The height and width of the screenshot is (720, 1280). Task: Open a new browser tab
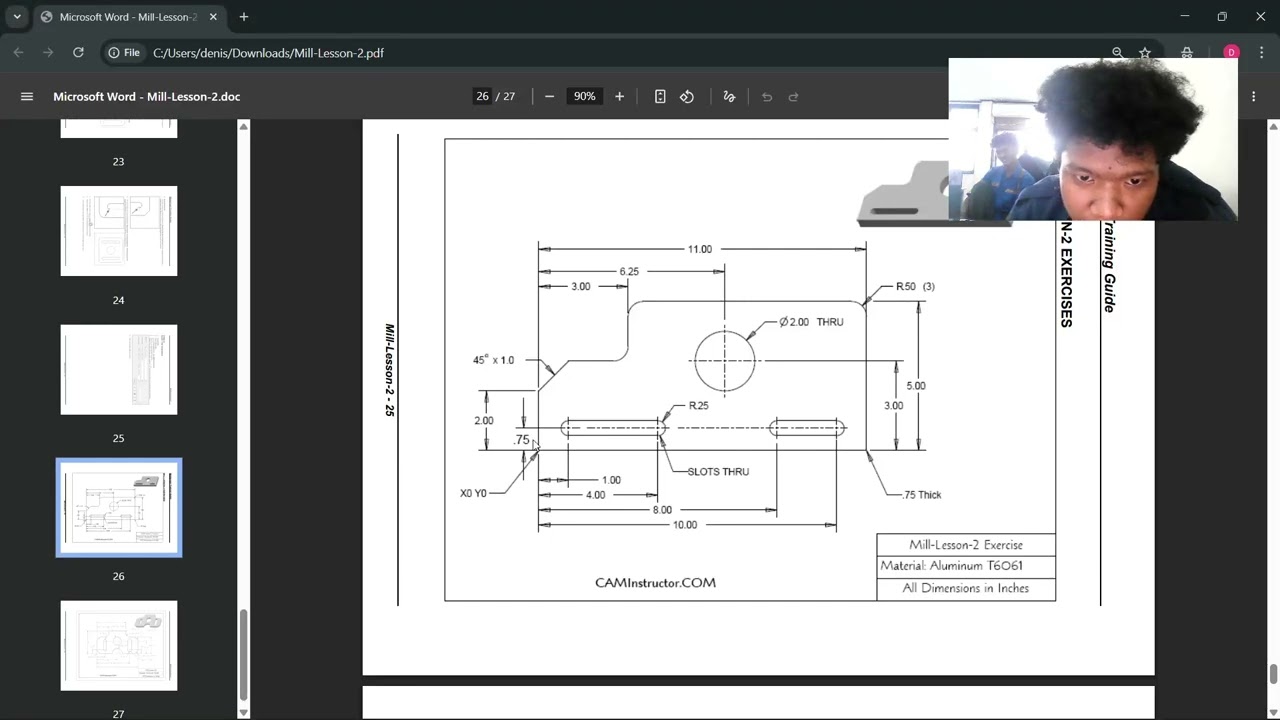(x=244, y=17)
